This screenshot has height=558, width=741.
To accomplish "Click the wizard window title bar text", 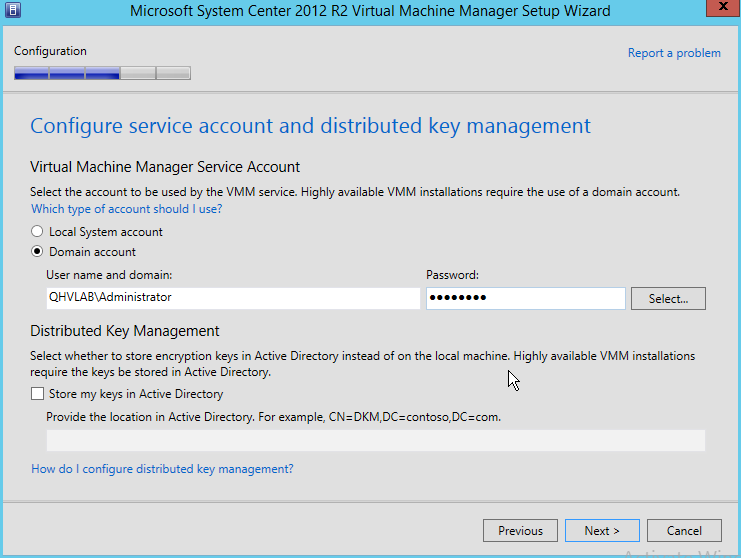I will (370, 12).
